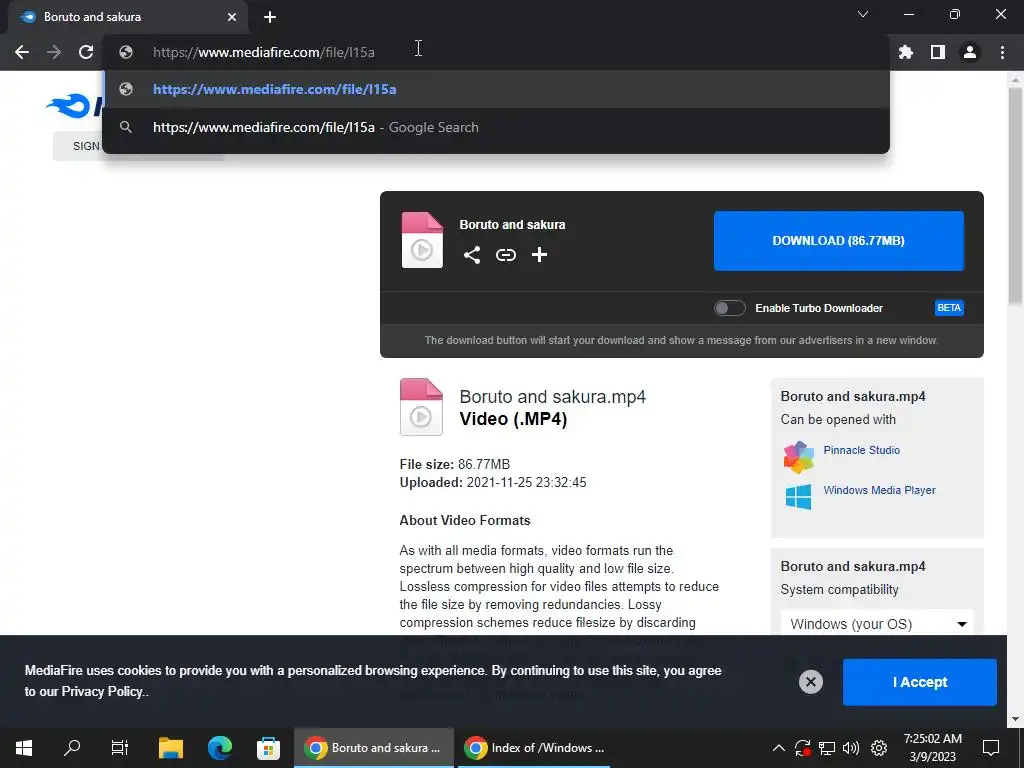1024x768 pixels.
Task: Open the Pinnacle Studio link
Action: 861,450
